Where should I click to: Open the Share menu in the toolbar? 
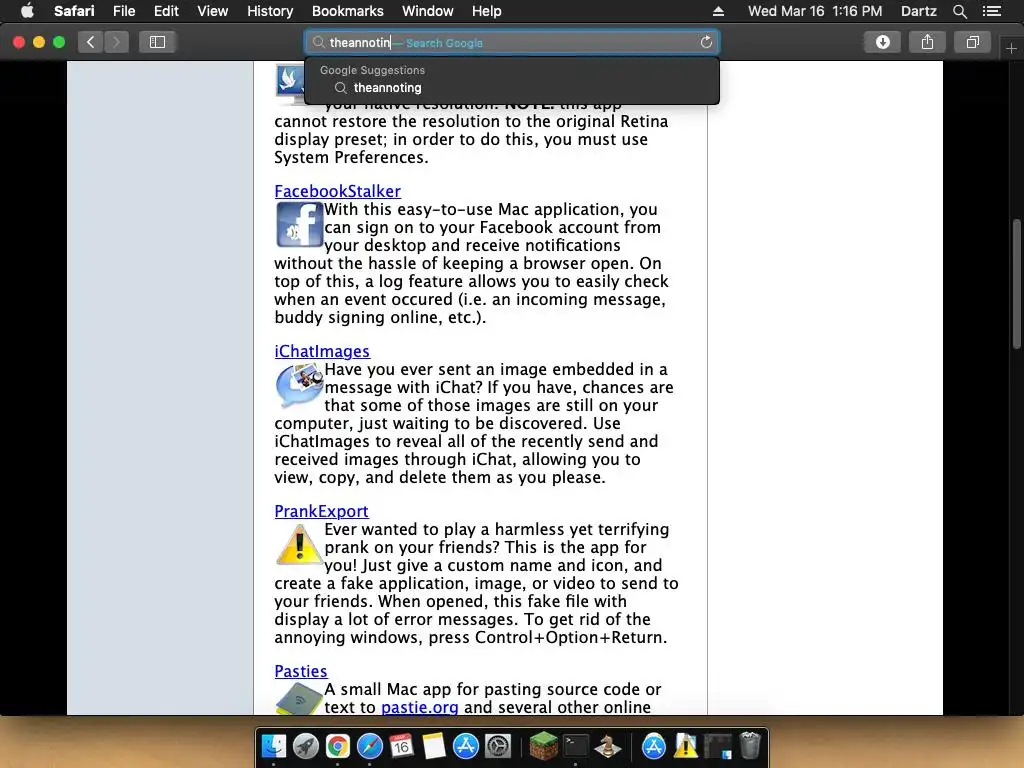tap(927, 42)
